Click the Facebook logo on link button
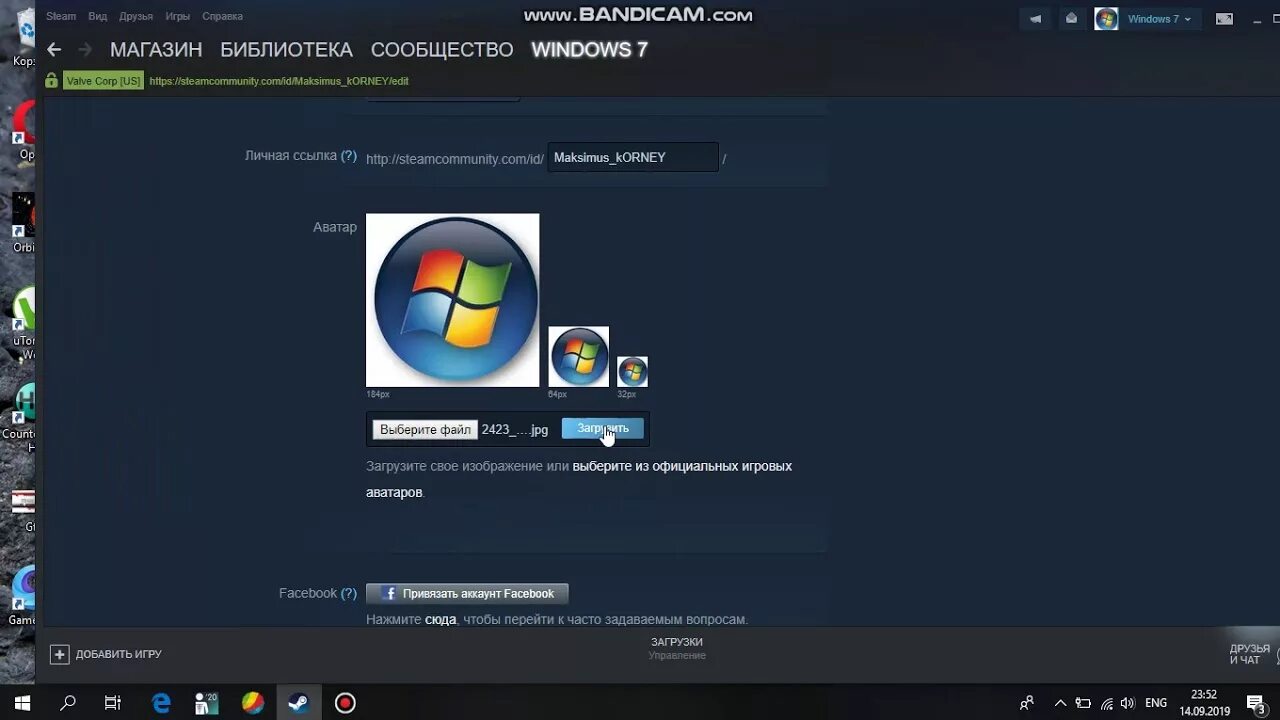 [x=390, y=594]
